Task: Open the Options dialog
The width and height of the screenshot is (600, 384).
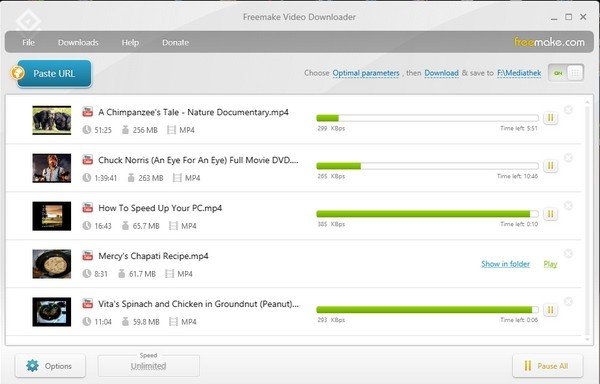Action: click(50, 366)
